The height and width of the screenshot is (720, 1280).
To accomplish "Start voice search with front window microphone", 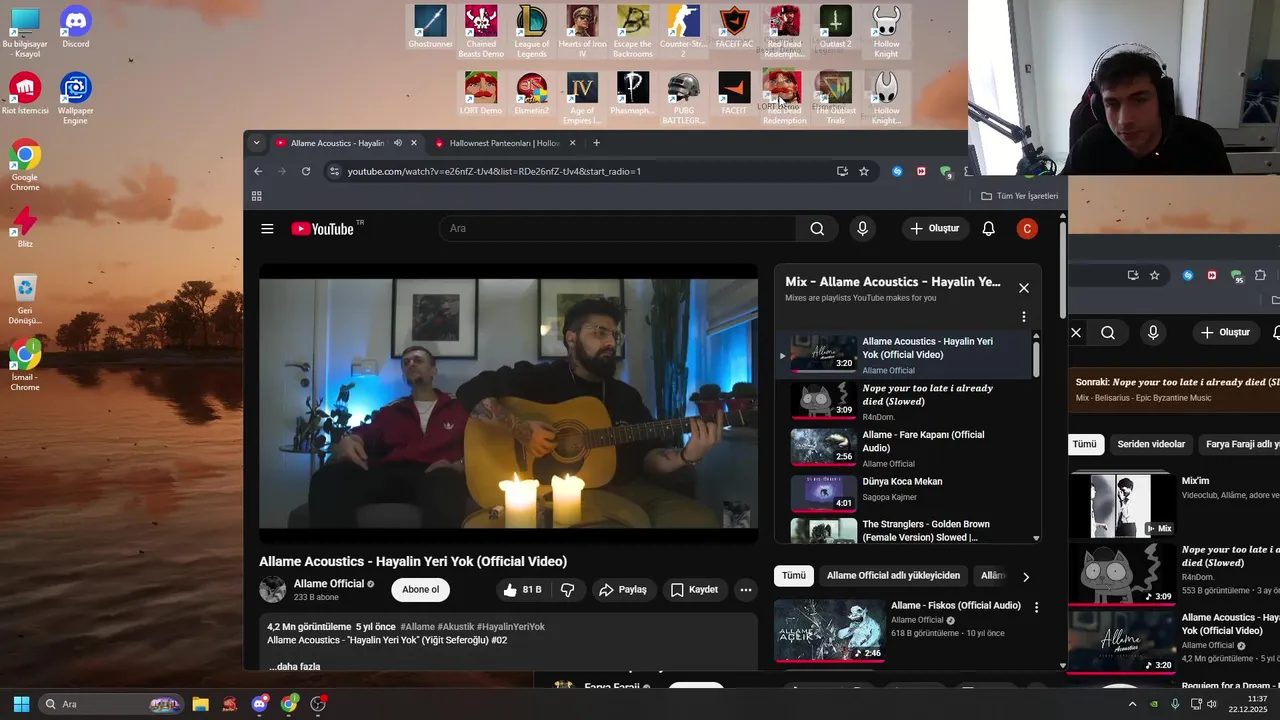I will 862,229.
